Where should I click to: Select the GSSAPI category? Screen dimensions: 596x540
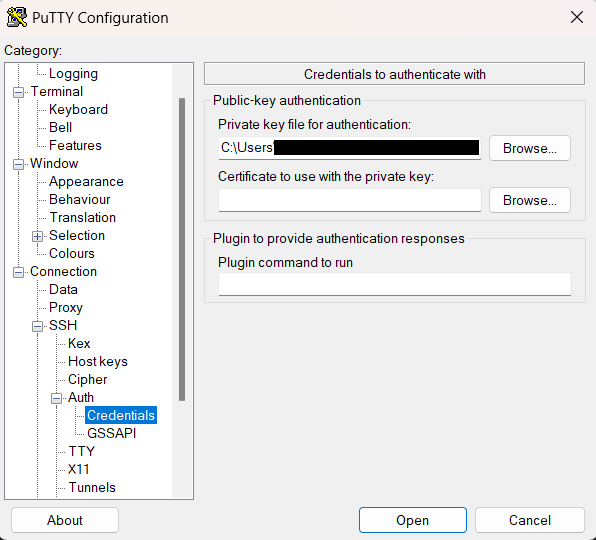click(111, 433)
